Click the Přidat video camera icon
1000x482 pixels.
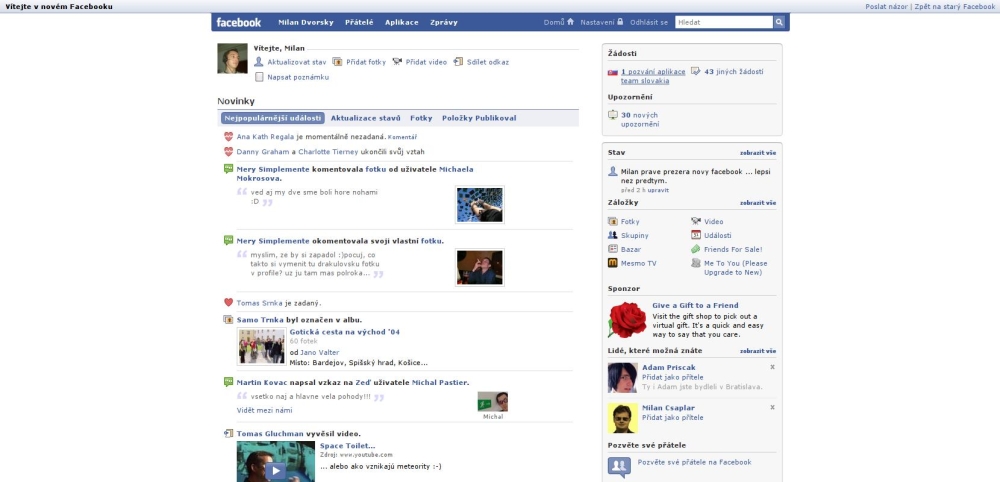point(397,62)
